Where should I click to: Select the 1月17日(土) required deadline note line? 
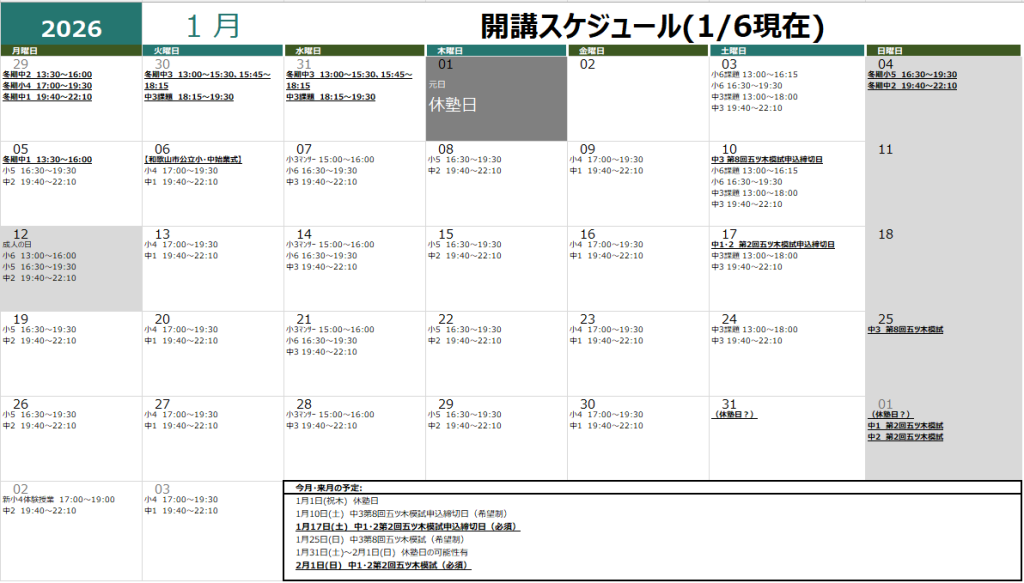408,526
